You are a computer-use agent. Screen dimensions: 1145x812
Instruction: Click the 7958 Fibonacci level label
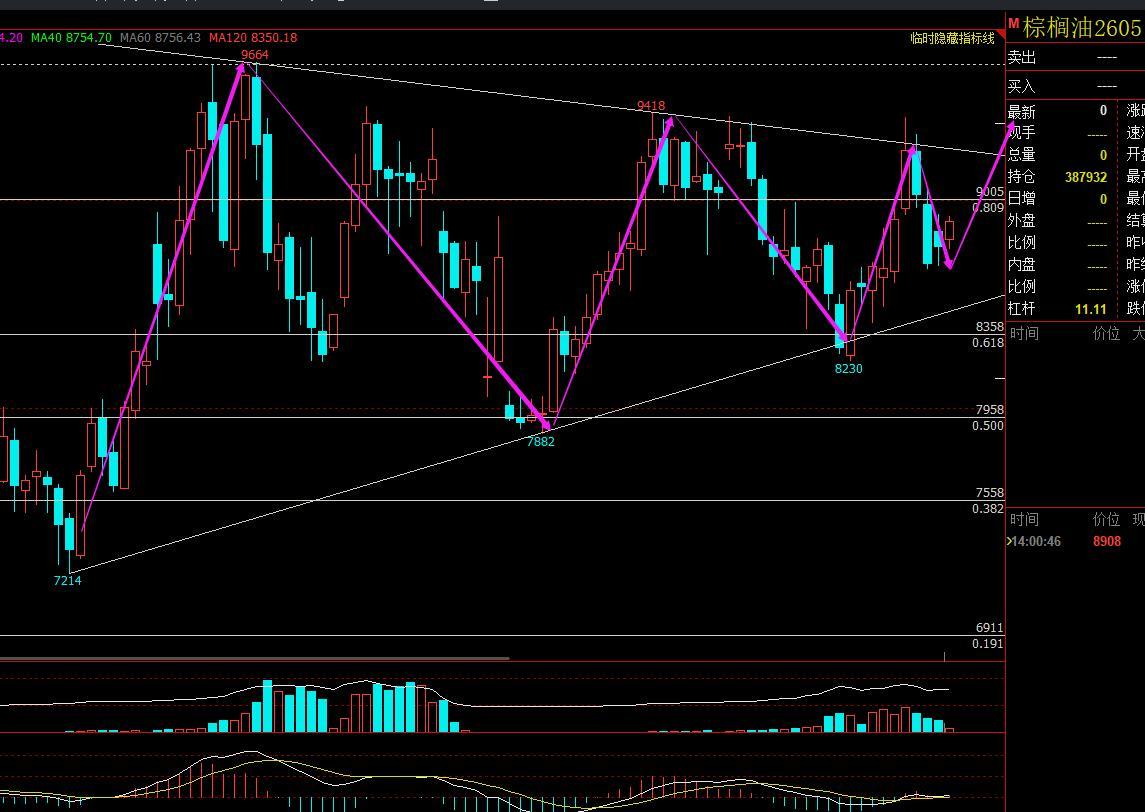point(989,410)
